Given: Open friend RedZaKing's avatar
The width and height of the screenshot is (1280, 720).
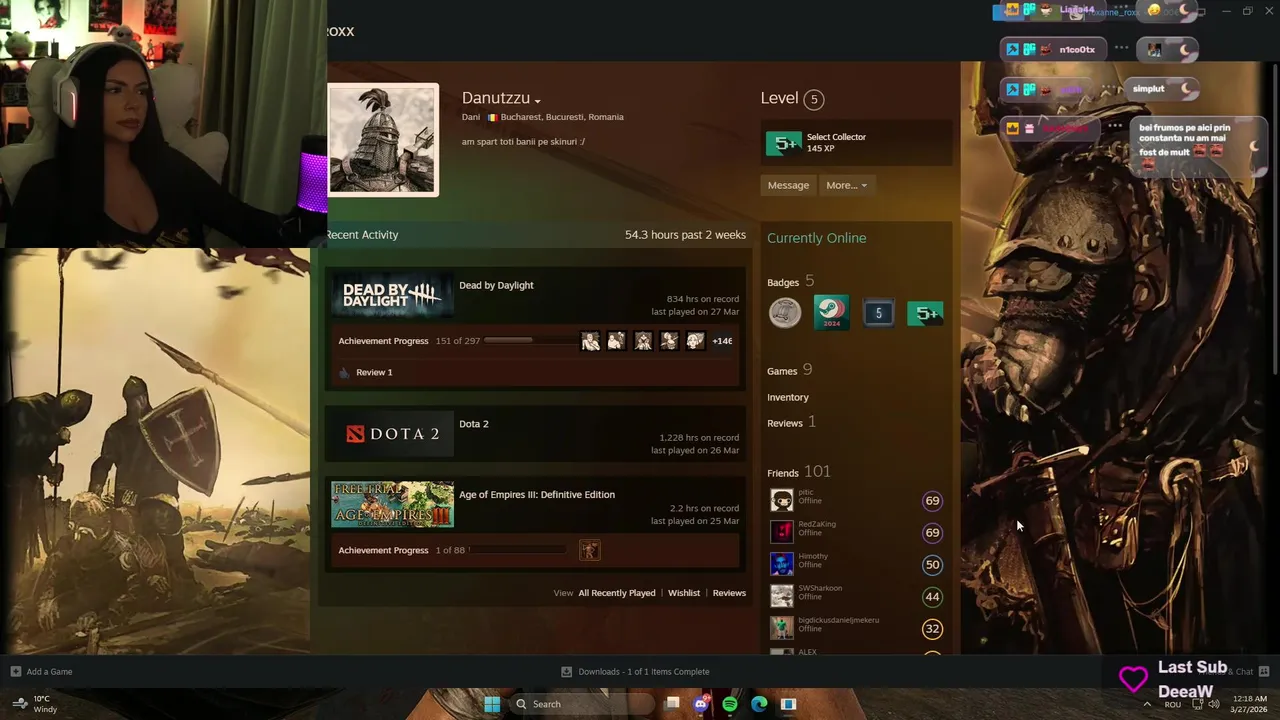Looking at the screenshot, I should point(782,532).
